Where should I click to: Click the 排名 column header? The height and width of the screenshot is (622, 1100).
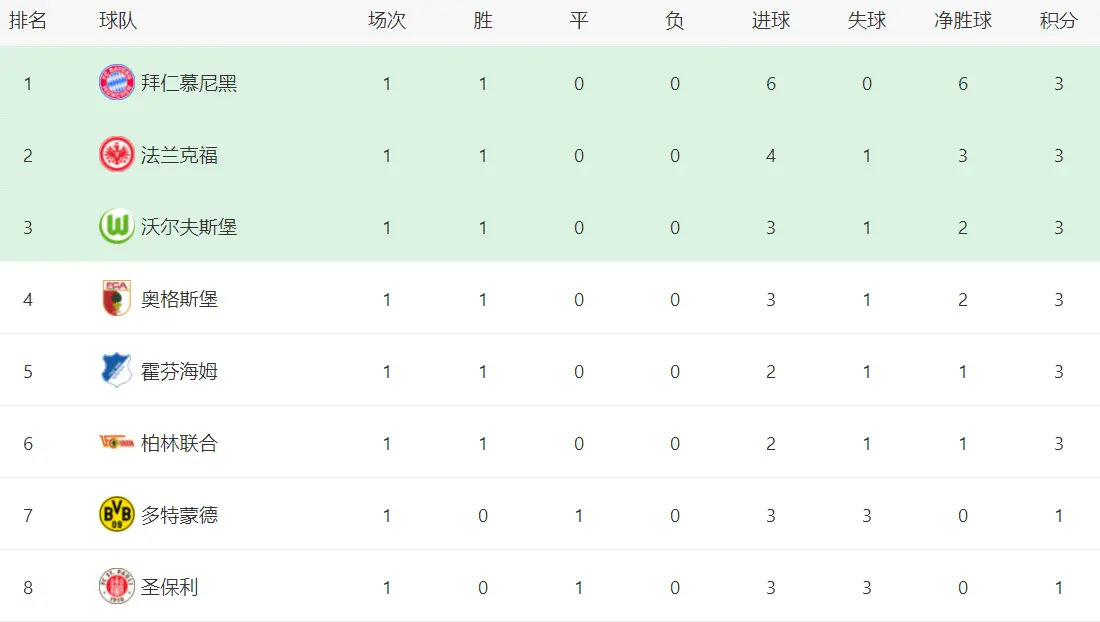tap(28, 21)
